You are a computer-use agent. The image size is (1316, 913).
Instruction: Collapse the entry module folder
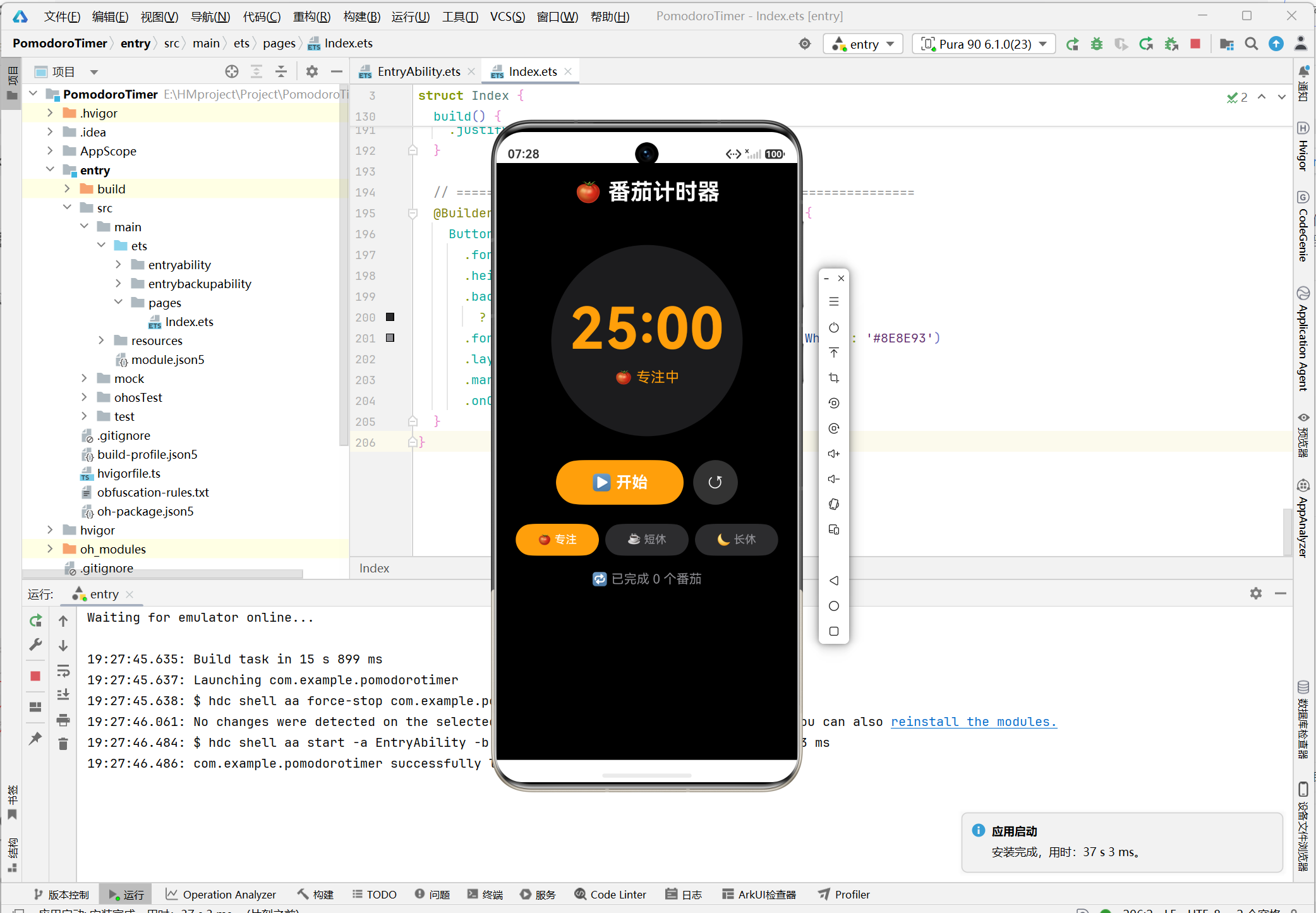coord(50,170)
